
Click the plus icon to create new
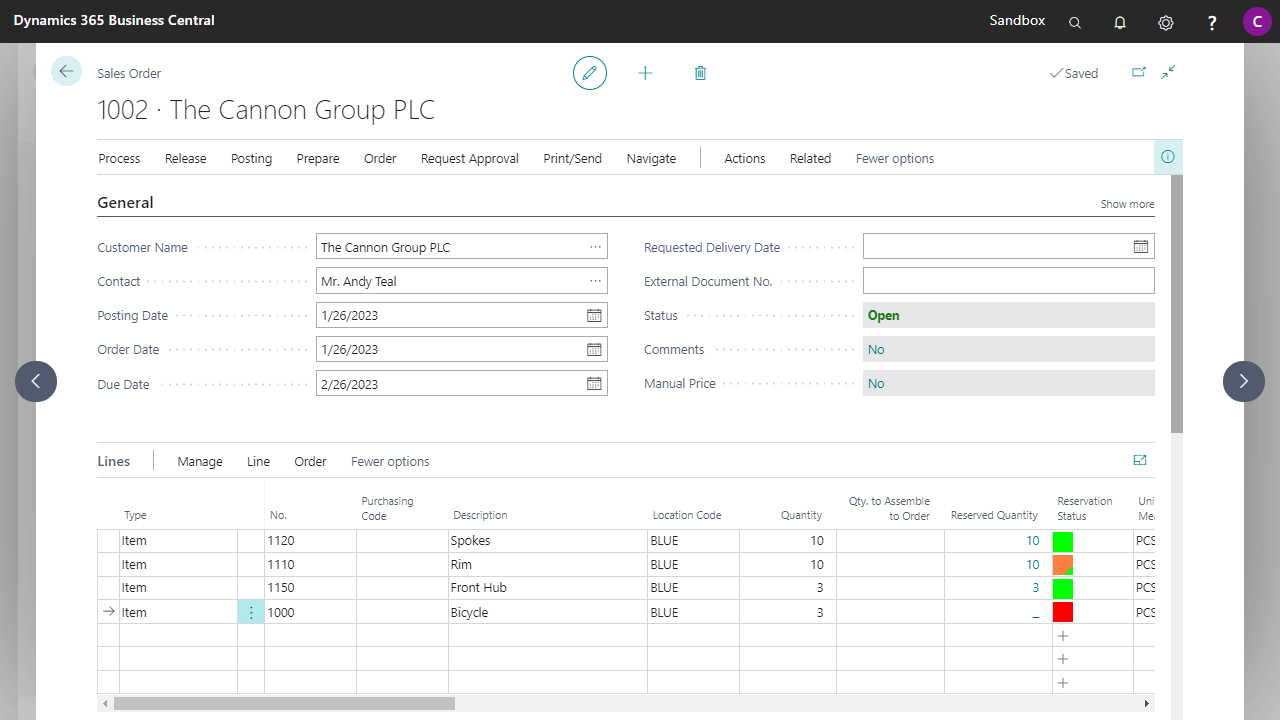click(645, 73)
